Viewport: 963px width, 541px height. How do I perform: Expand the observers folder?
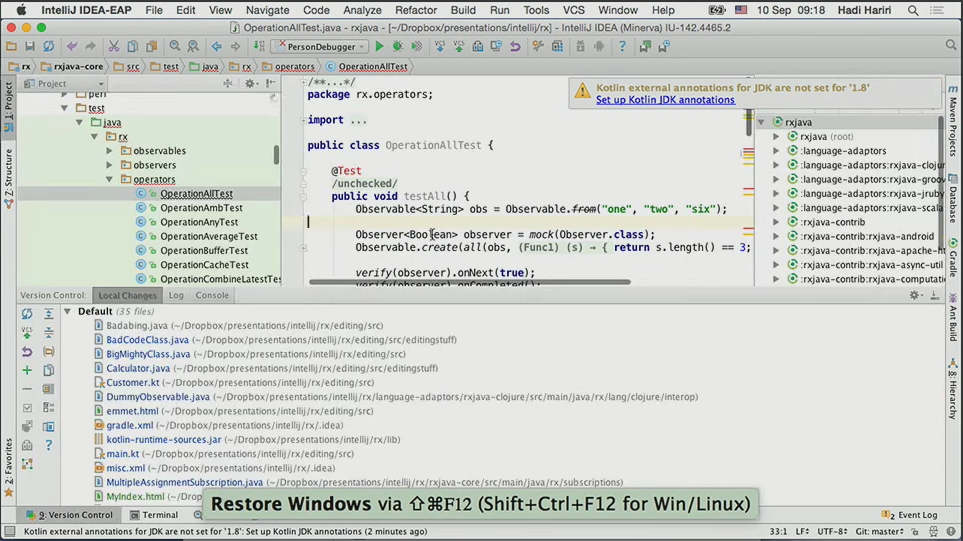[x=109, y=165]
